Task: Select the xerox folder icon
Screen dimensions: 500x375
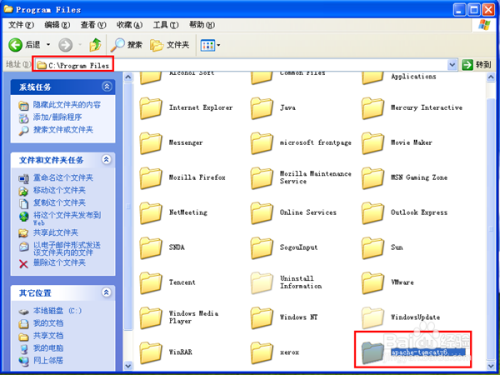Action: tap(262, 353)
